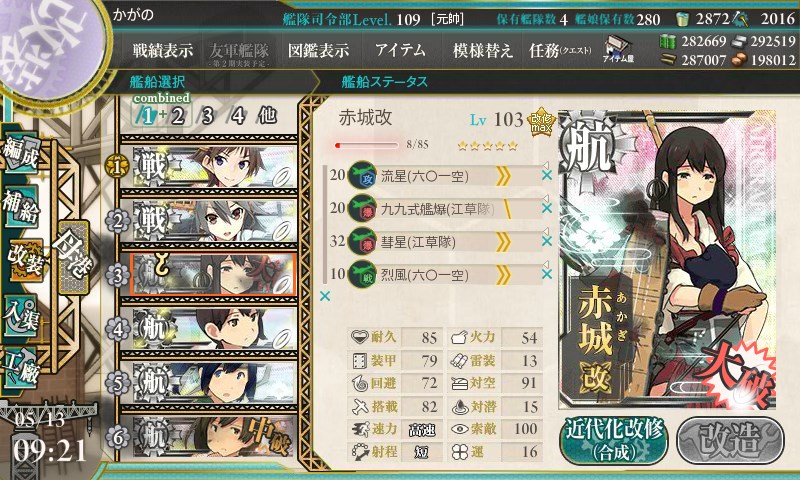Click the アイテム屋 item shop icon
The image size is (800, 480).
[617, 50]
